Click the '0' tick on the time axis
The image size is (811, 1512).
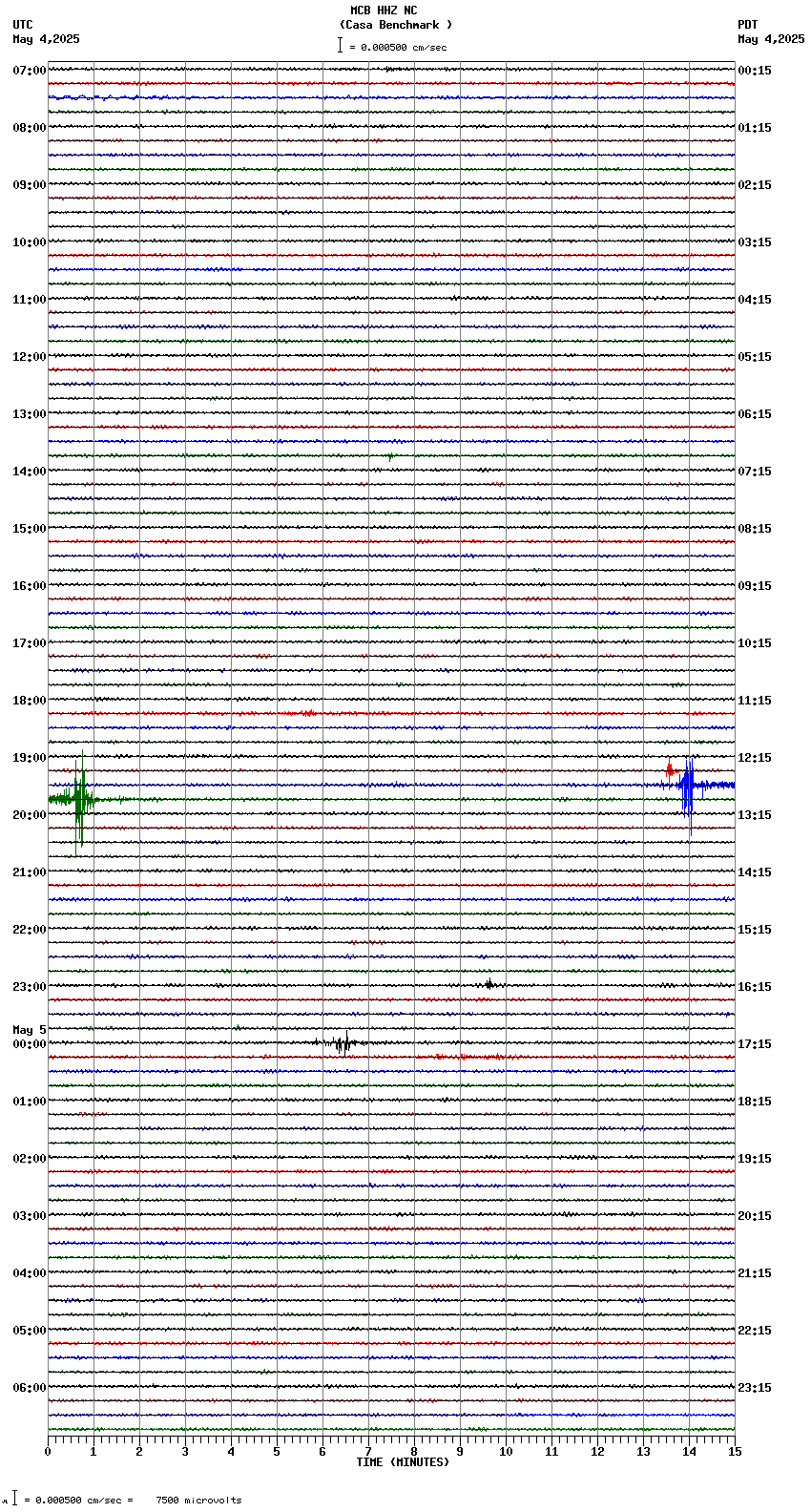[x=48, y=1452]
